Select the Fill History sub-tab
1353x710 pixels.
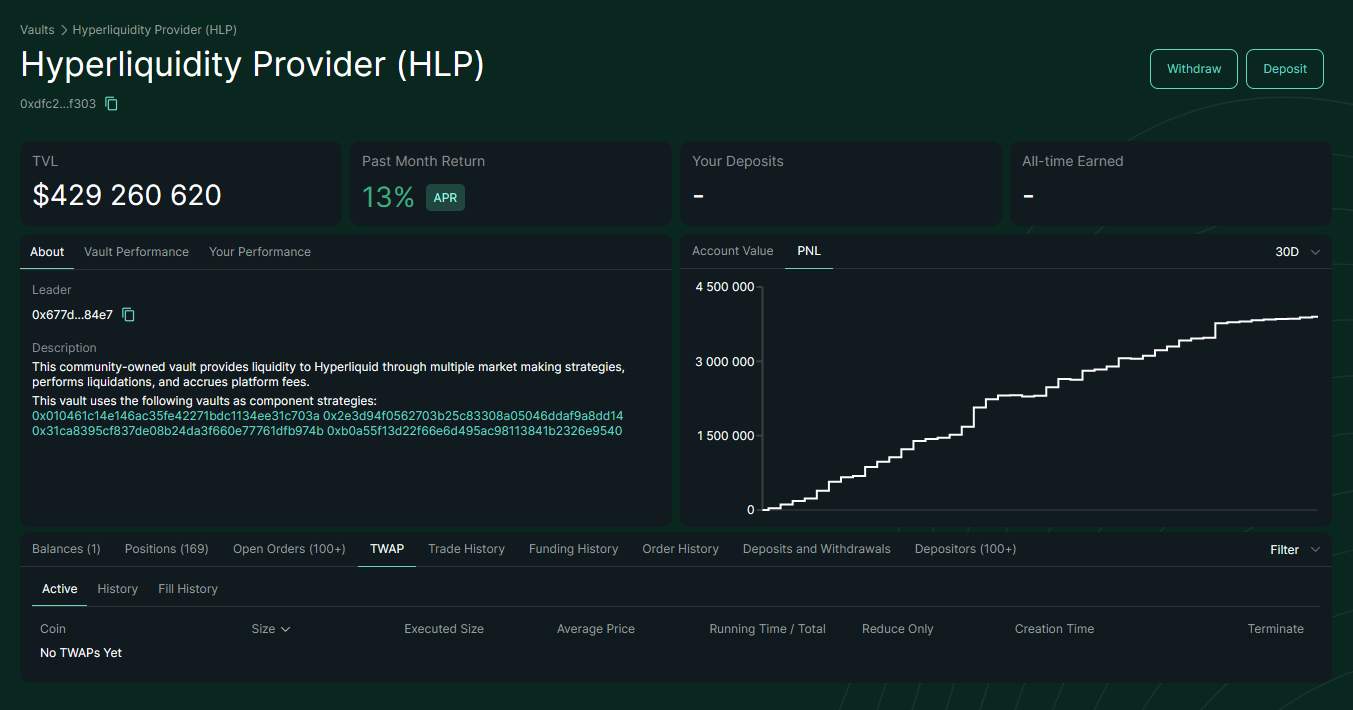coord(188,589)
